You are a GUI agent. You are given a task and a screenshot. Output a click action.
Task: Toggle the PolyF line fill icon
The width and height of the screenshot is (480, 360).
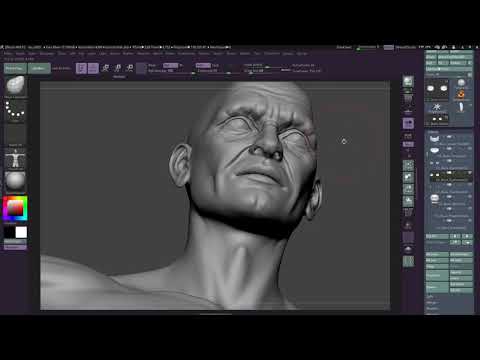coord(408,213)
